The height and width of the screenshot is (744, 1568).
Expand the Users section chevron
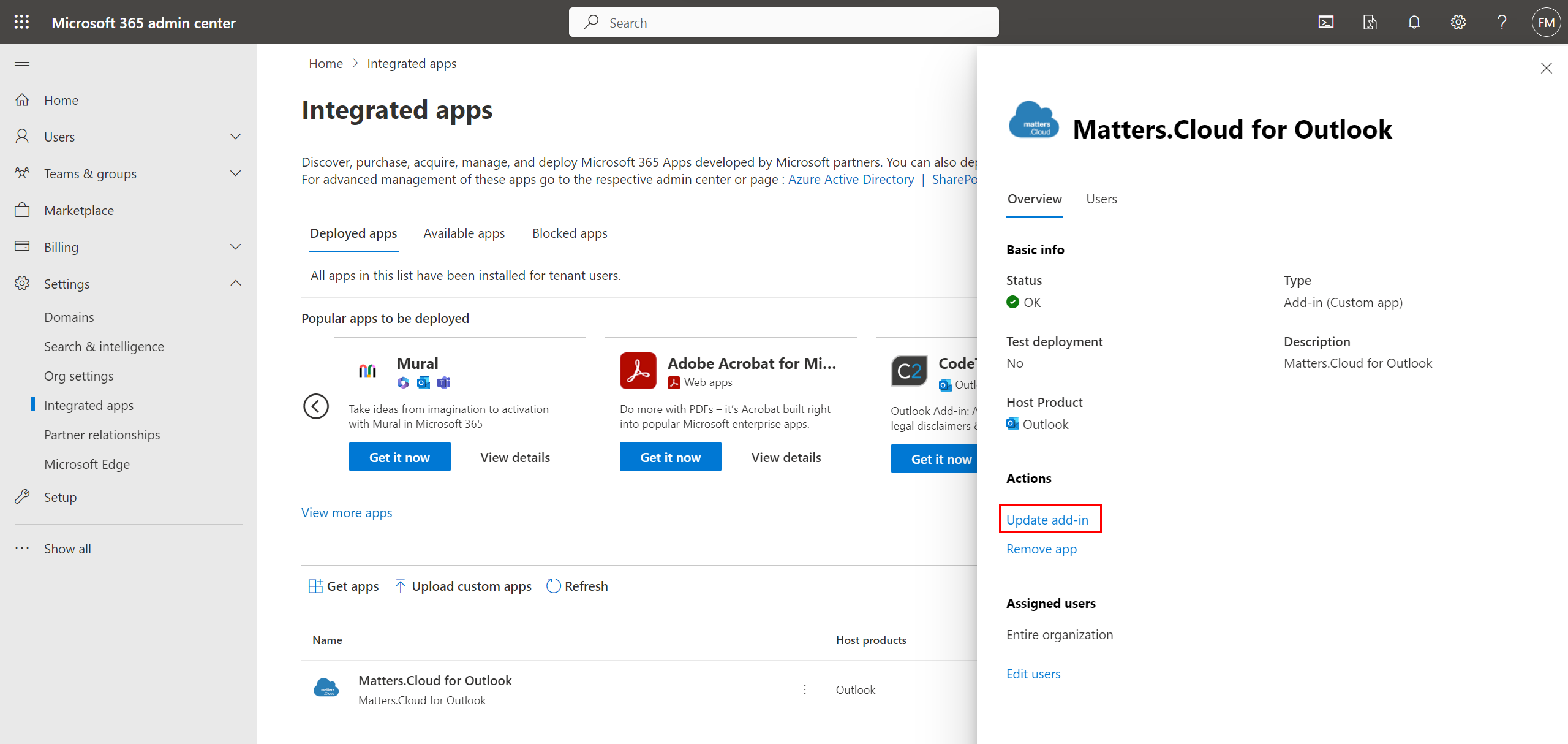click(x=236, y=136)
